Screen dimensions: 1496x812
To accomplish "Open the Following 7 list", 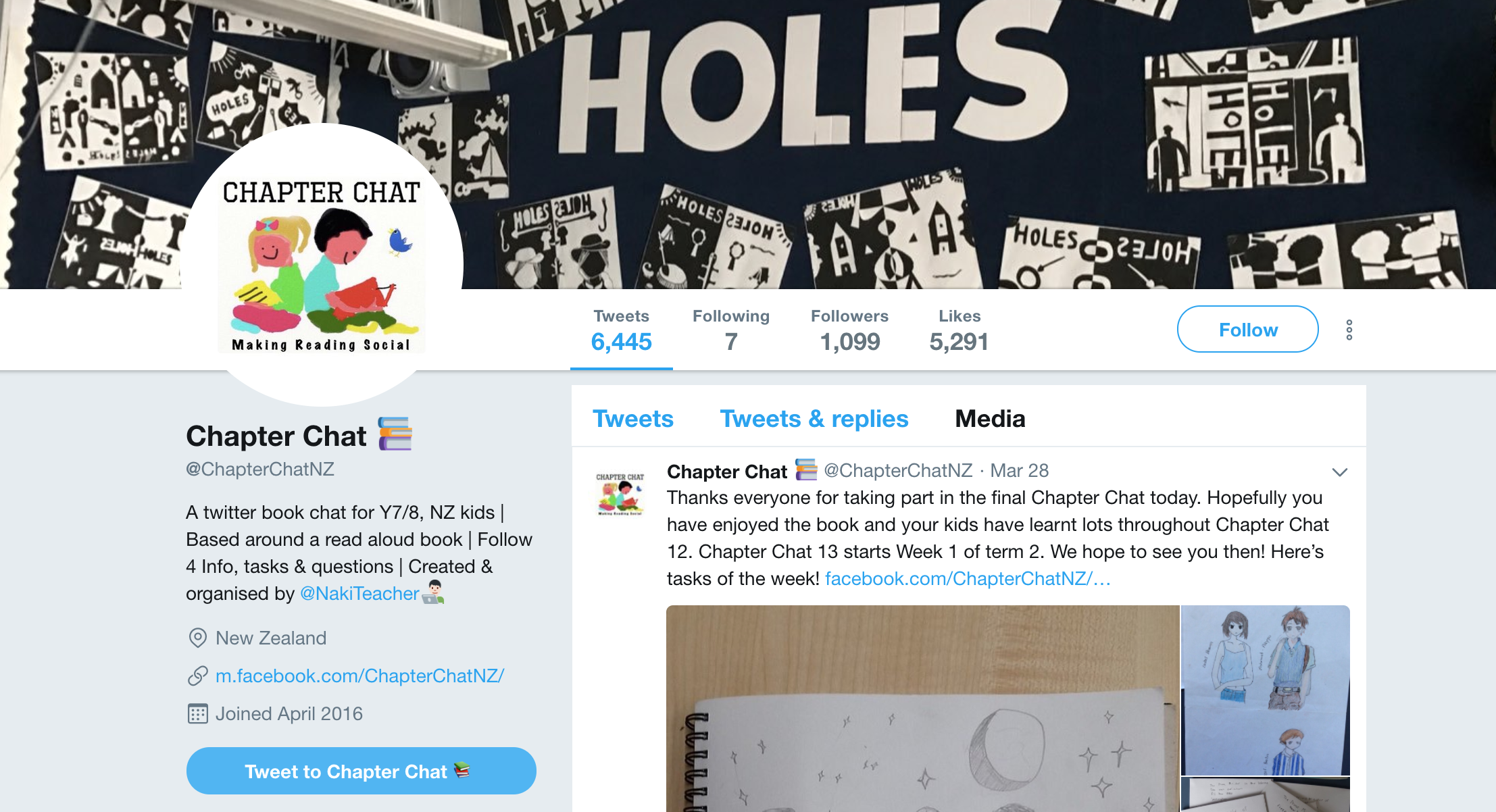I will click(731, 331).
